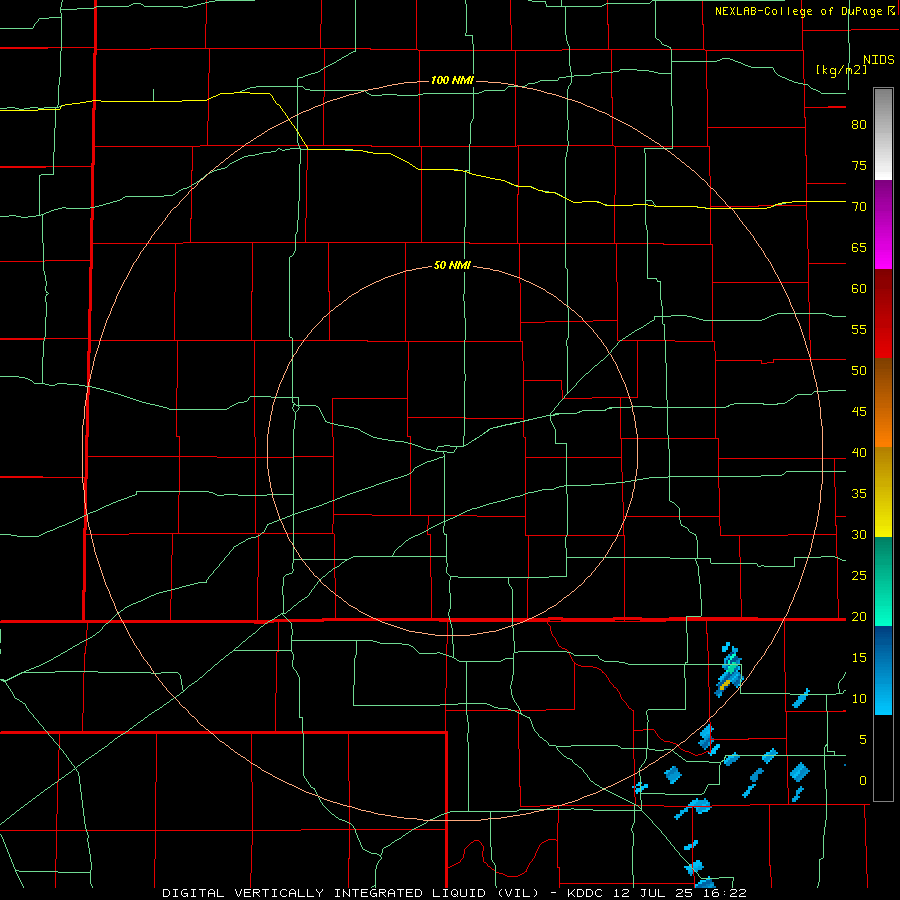
Task: Click the [kg/m2] units label
Action: pyautogui.click(x=841, y=70)
